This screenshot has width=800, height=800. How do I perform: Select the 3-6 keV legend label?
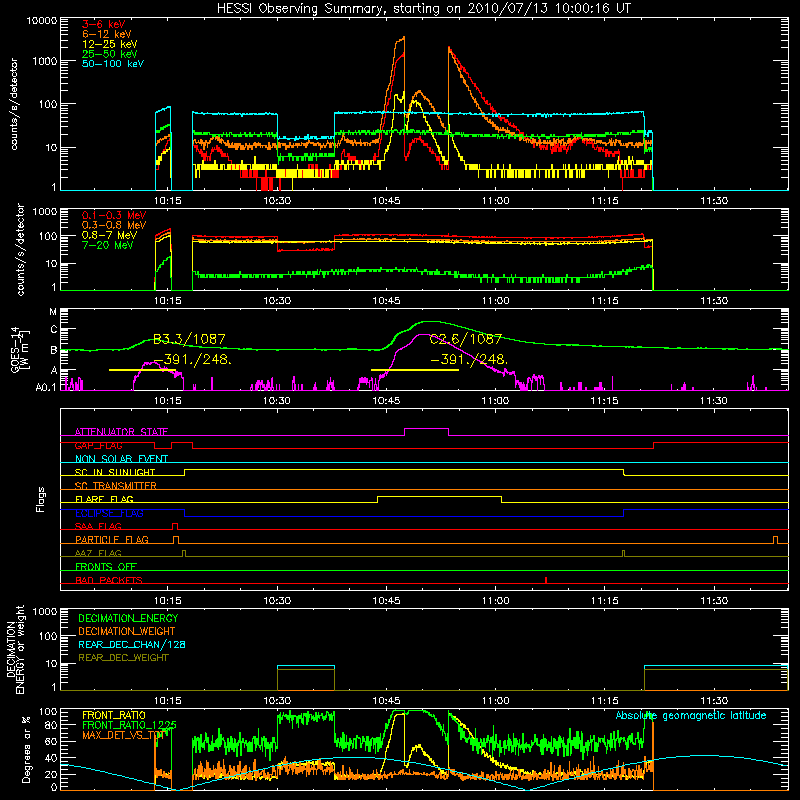pyautogui.click(x=104, y=24)
